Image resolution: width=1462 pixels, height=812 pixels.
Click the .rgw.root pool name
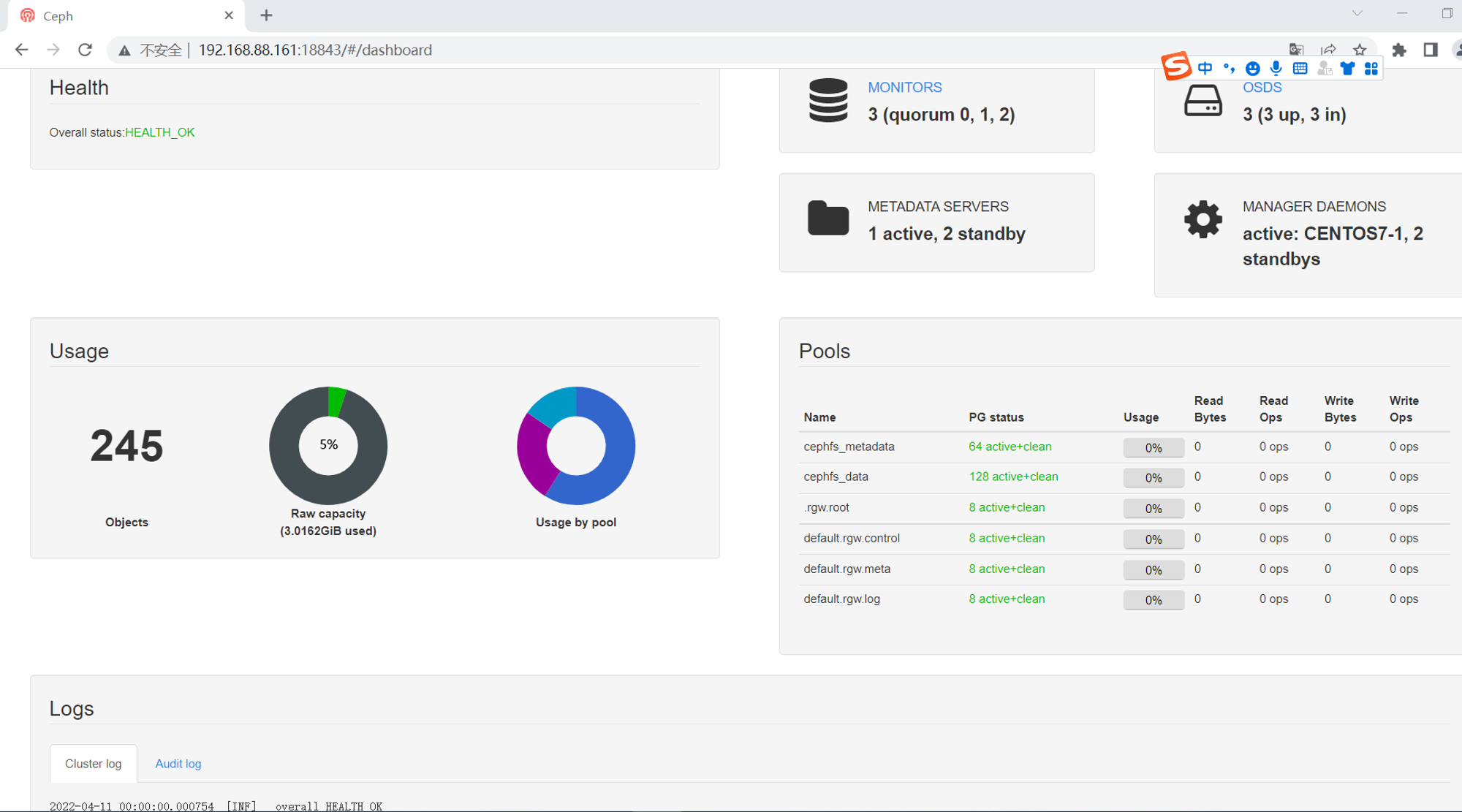click(826, 507)
